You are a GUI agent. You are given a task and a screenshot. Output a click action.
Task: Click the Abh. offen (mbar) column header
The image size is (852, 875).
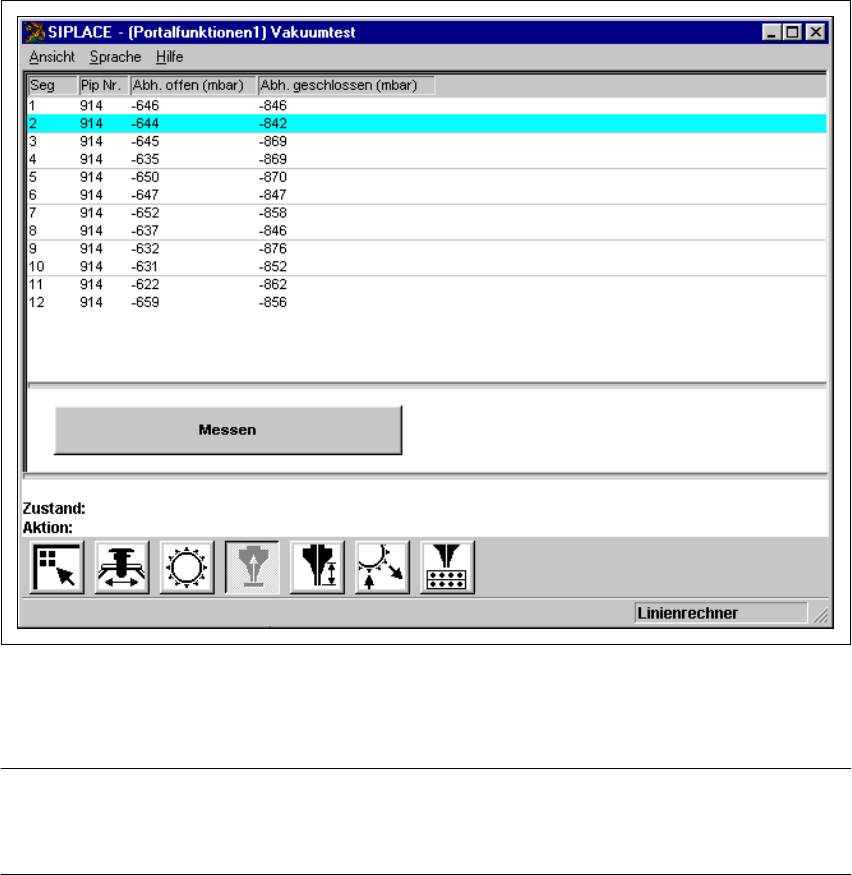tap(193, 85)
